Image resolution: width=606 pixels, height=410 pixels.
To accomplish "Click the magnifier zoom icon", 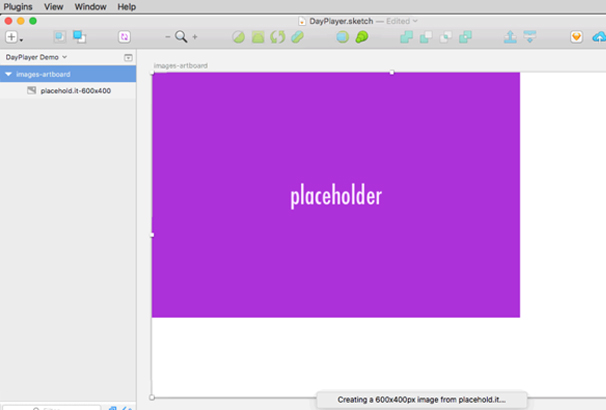I will click(181, 37).
